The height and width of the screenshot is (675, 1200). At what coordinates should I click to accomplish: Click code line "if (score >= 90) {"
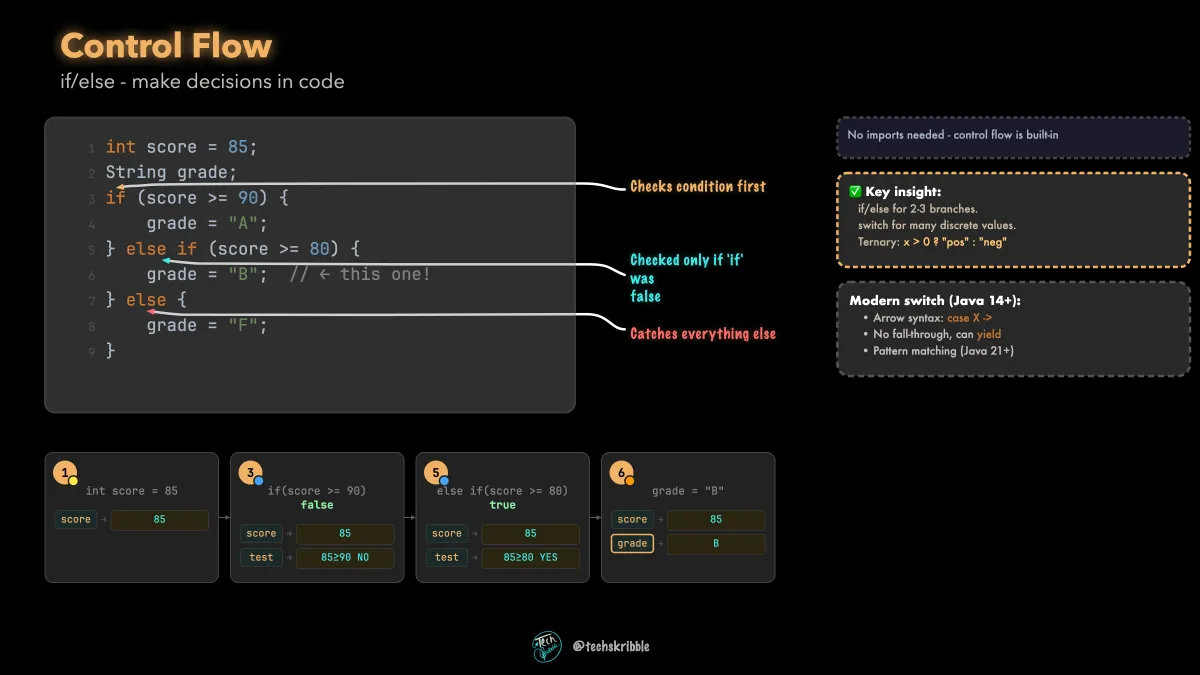197,198
